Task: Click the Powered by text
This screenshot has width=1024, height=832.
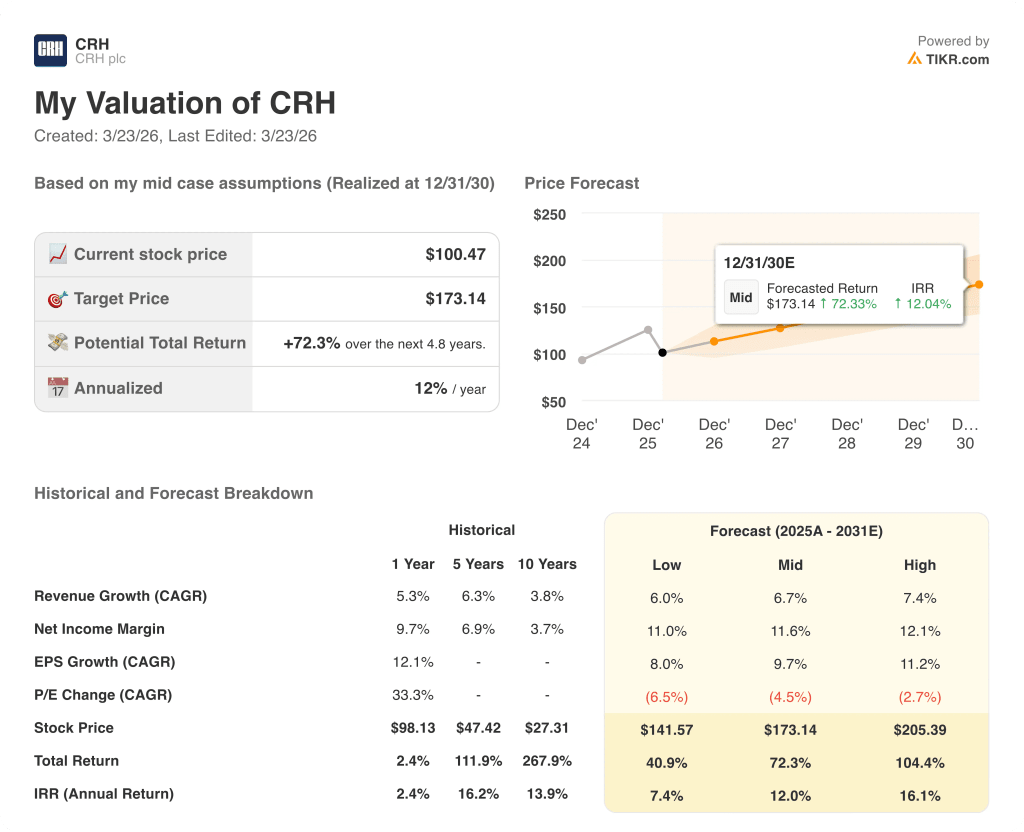Action: click(952, 41)
